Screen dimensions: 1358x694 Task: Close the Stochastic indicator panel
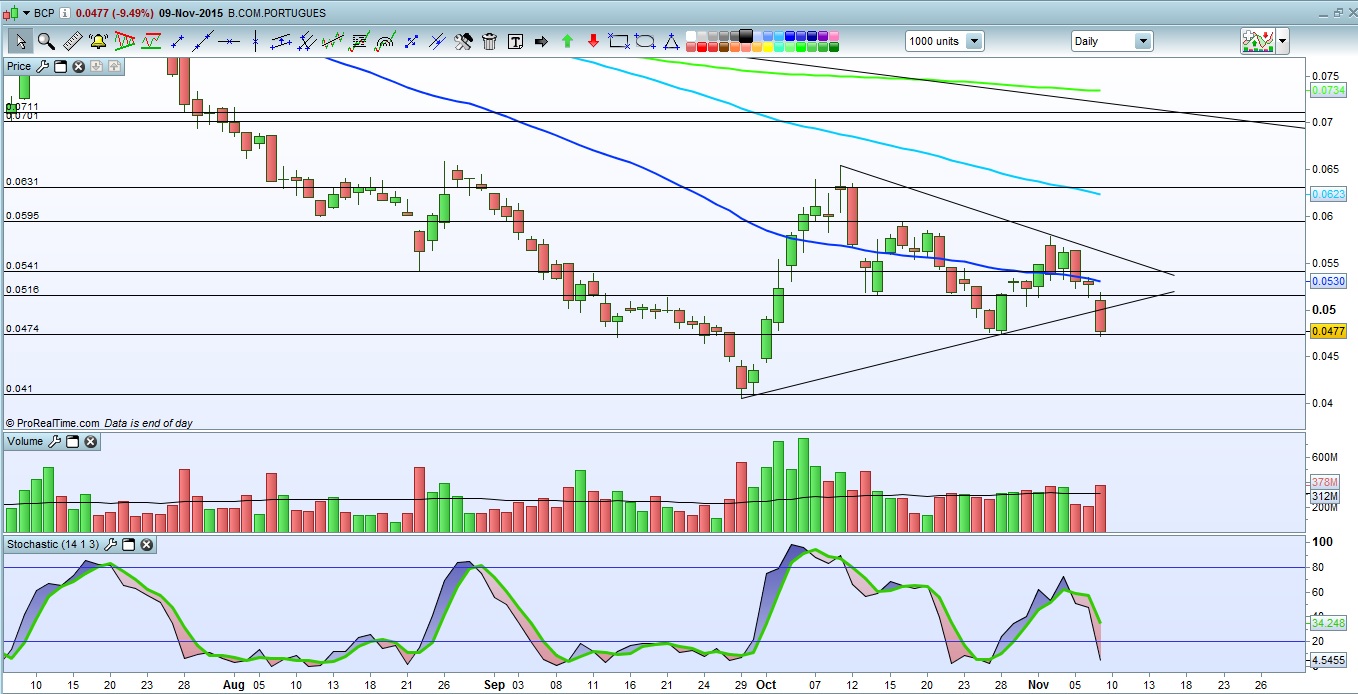point(146,545)
